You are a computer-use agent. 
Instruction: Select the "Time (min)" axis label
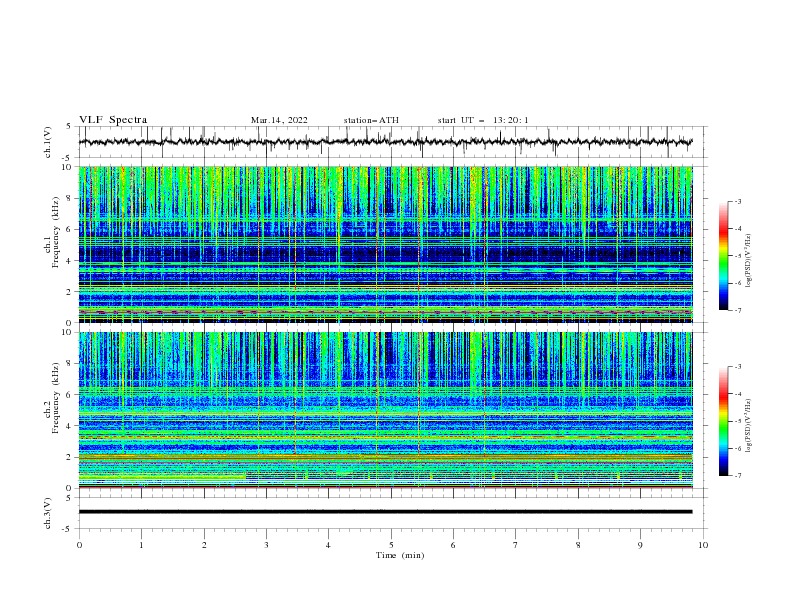point(400,555)
